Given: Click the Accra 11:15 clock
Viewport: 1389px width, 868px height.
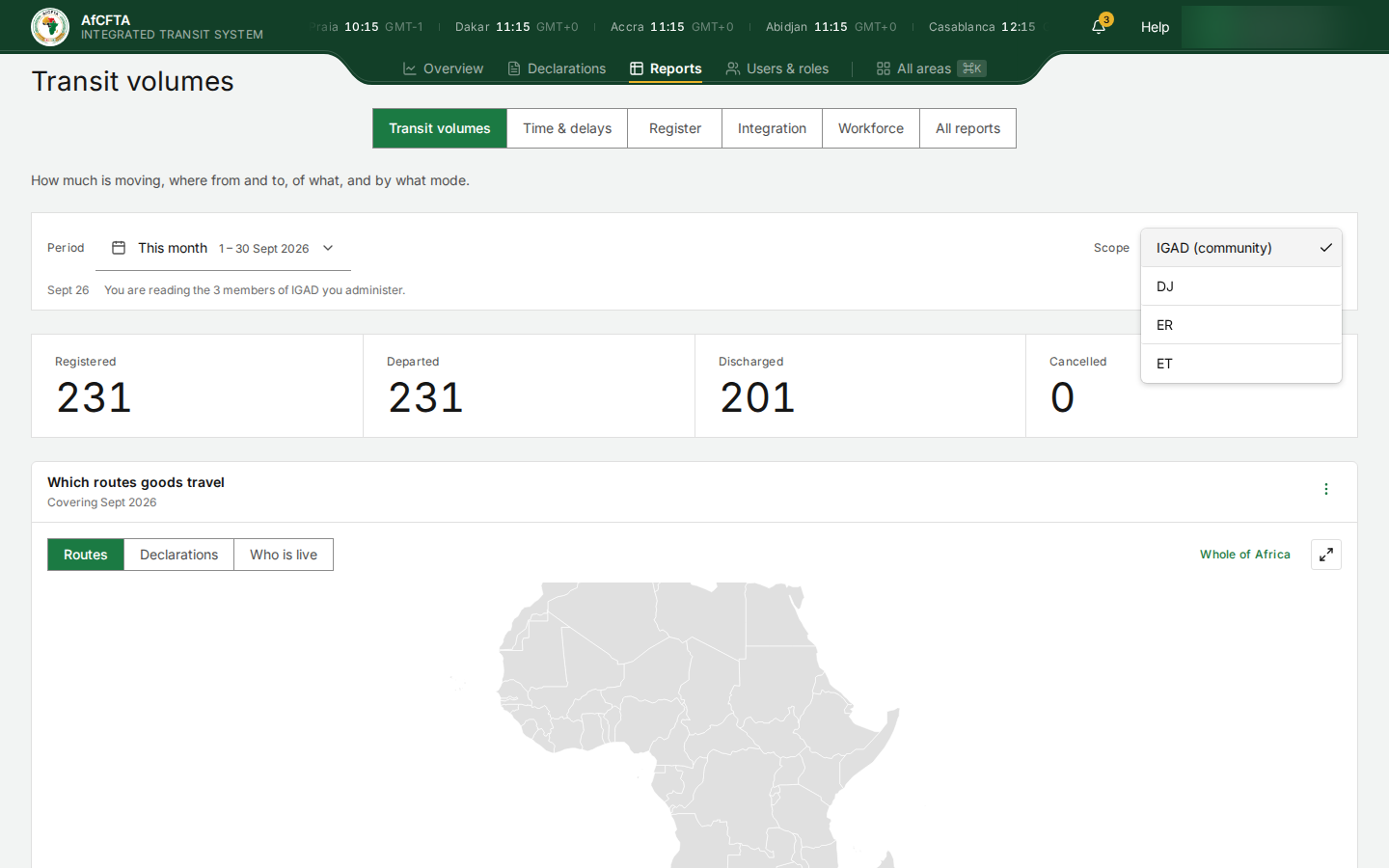Looking at the screenshot, I should [671, 27].
